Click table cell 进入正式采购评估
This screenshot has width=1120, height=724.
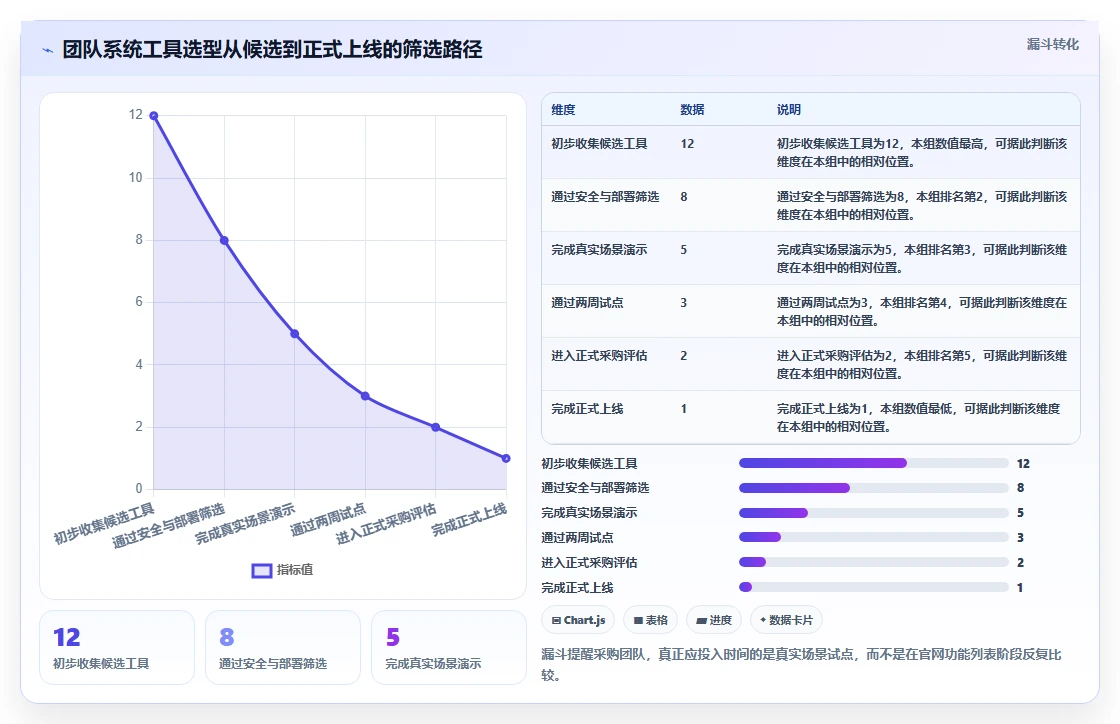point(599,356)
